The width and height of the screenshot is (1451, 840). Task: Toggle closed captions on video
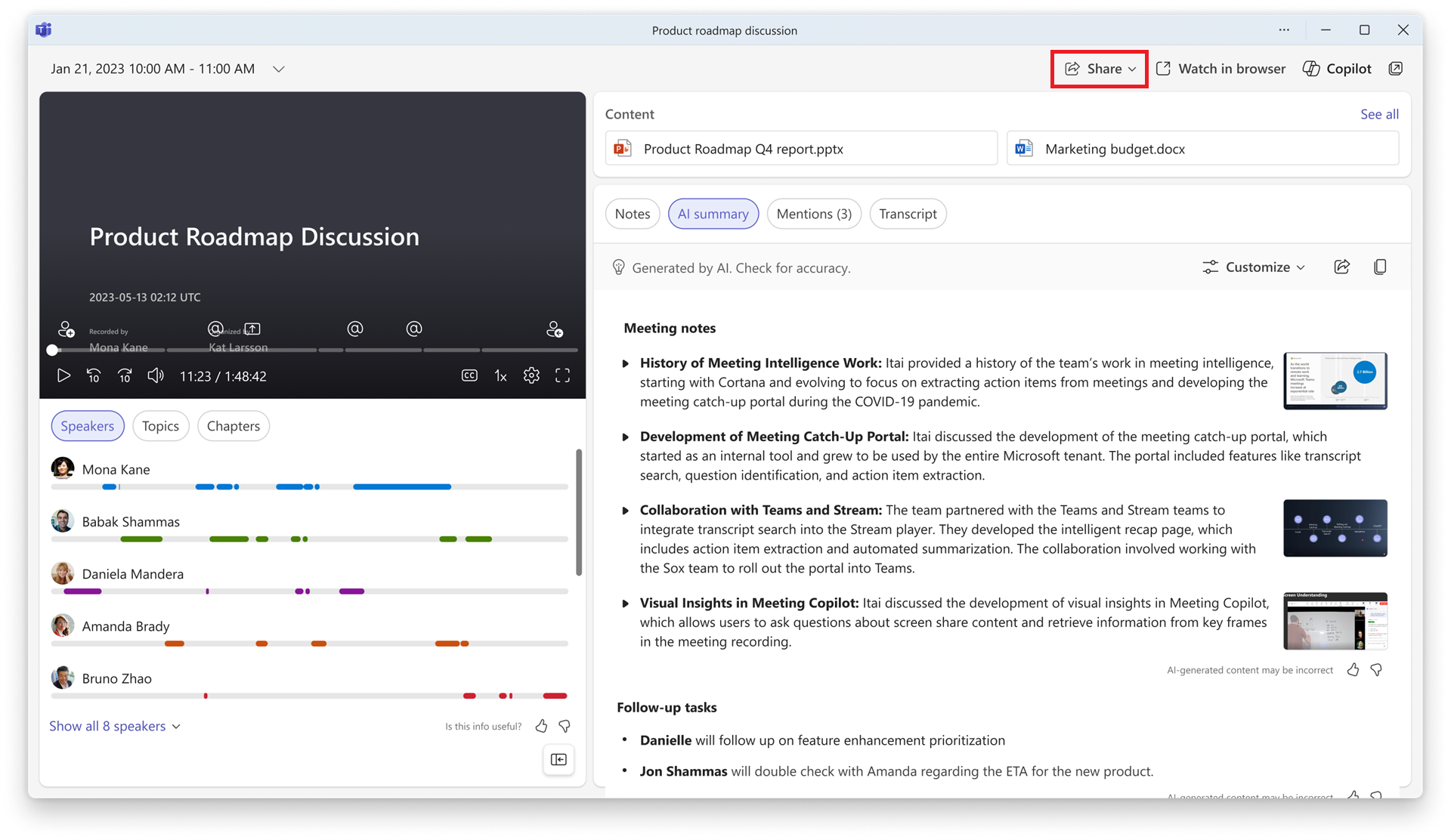pyautogui.click(x=469, y=375)
